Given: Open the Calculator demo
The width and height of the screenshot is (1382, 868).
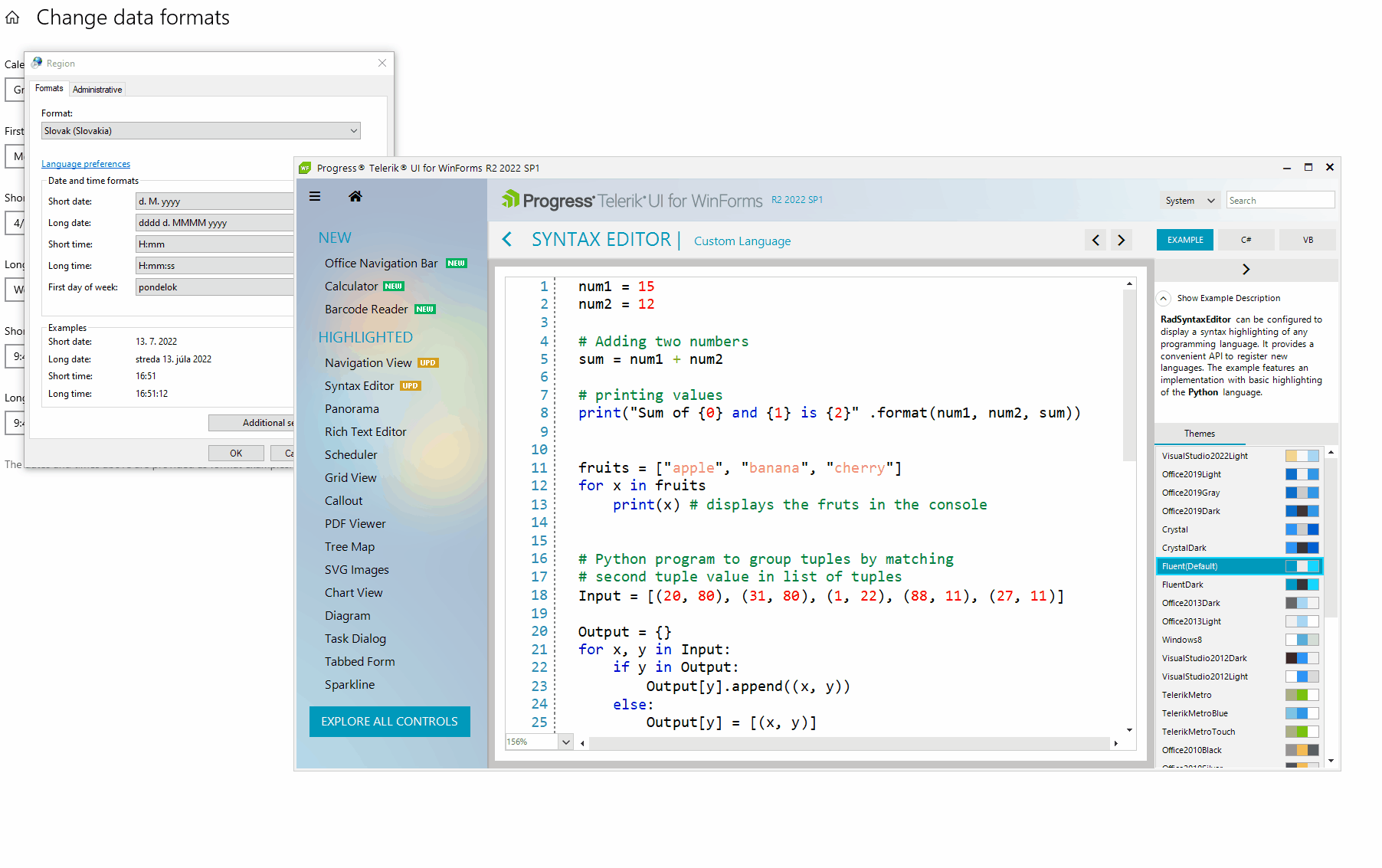Looking at the screenshot, I should tap(352, 287).
